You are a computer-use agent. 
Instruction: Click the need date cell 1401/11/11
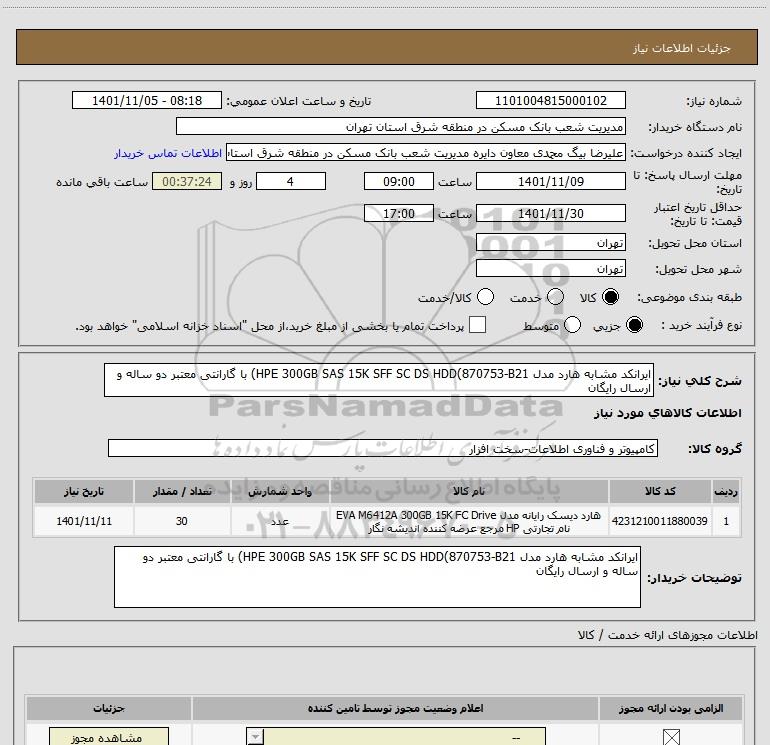84,522
